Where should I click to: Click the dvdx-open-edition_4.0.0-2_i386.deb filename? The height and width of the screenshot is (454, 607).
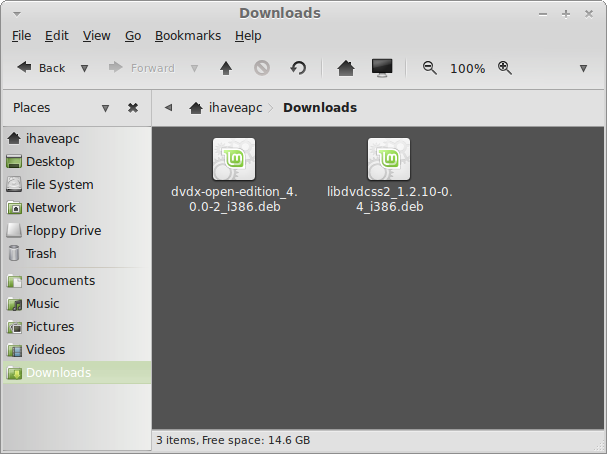coord(234,199)
